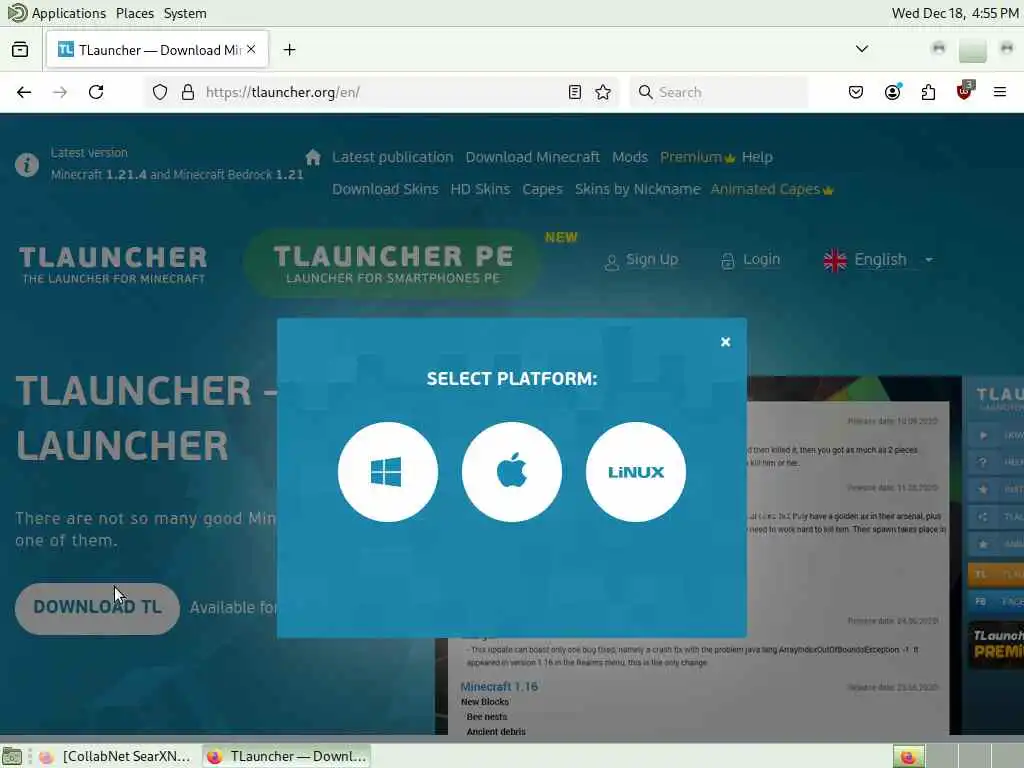Choose the Apple macOS platform icon
1024x768 pixels.
pyautogui.click(x=511, y=472)
